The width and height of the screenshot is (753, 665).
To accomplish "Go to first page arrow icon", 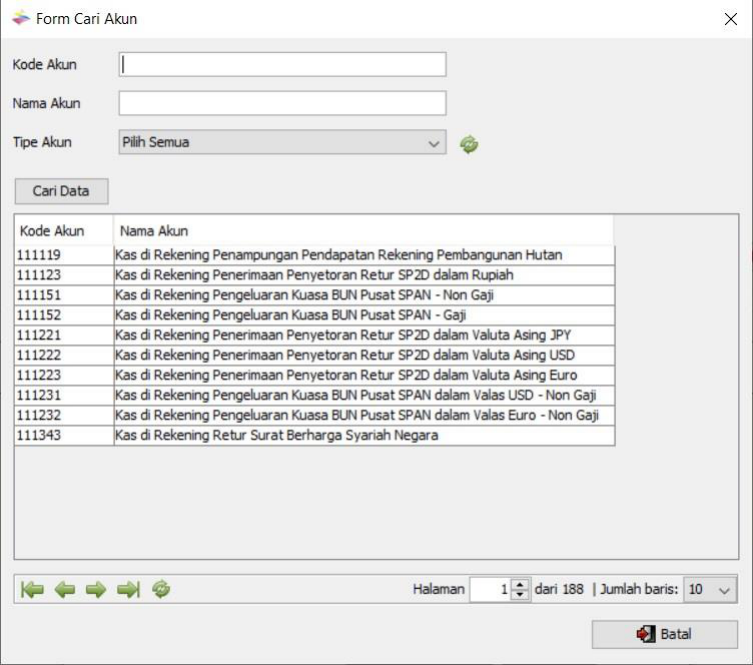I will [32, 590].
